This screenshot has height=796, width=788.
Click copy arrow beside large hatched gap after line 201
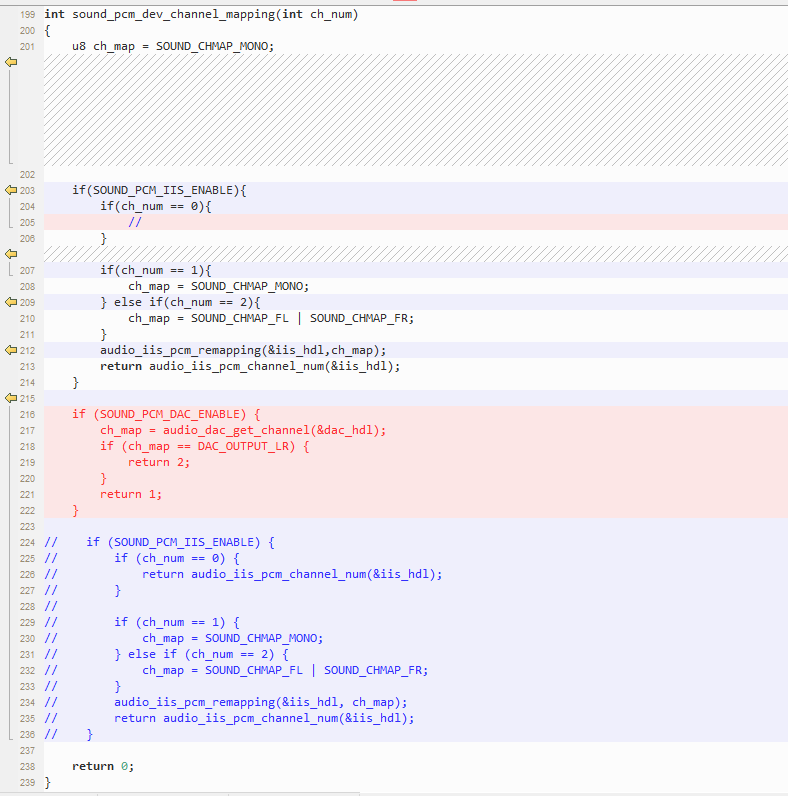pyautogui.click(x=11, y=62)
